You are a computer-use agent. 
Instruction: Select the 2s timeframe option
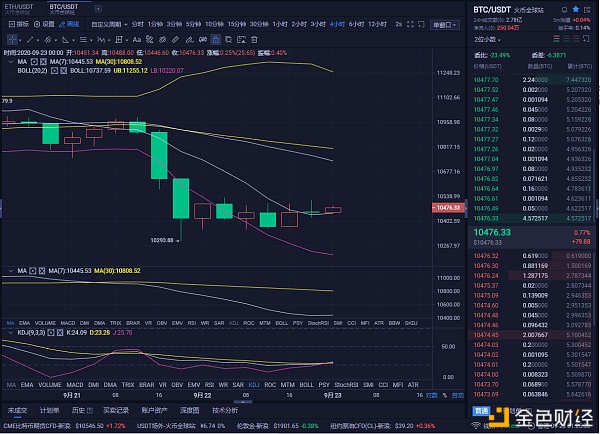point(399,24)
